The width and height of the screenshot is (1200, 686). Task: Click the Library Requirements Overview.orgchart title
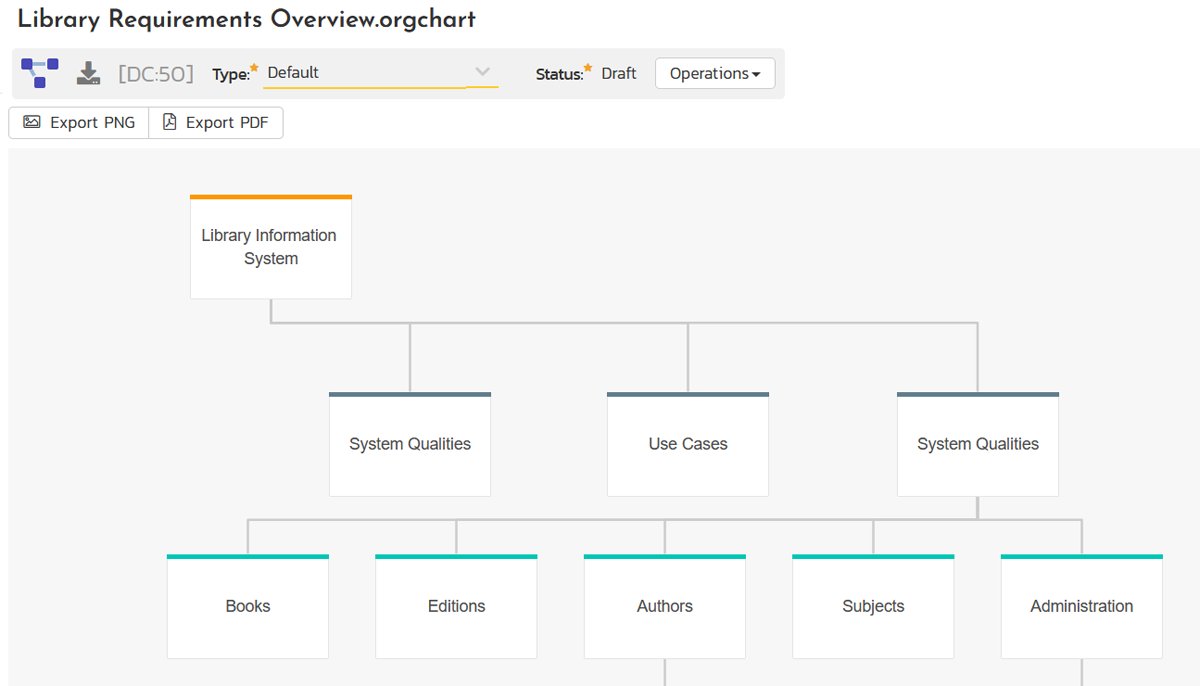click(246, 19)
